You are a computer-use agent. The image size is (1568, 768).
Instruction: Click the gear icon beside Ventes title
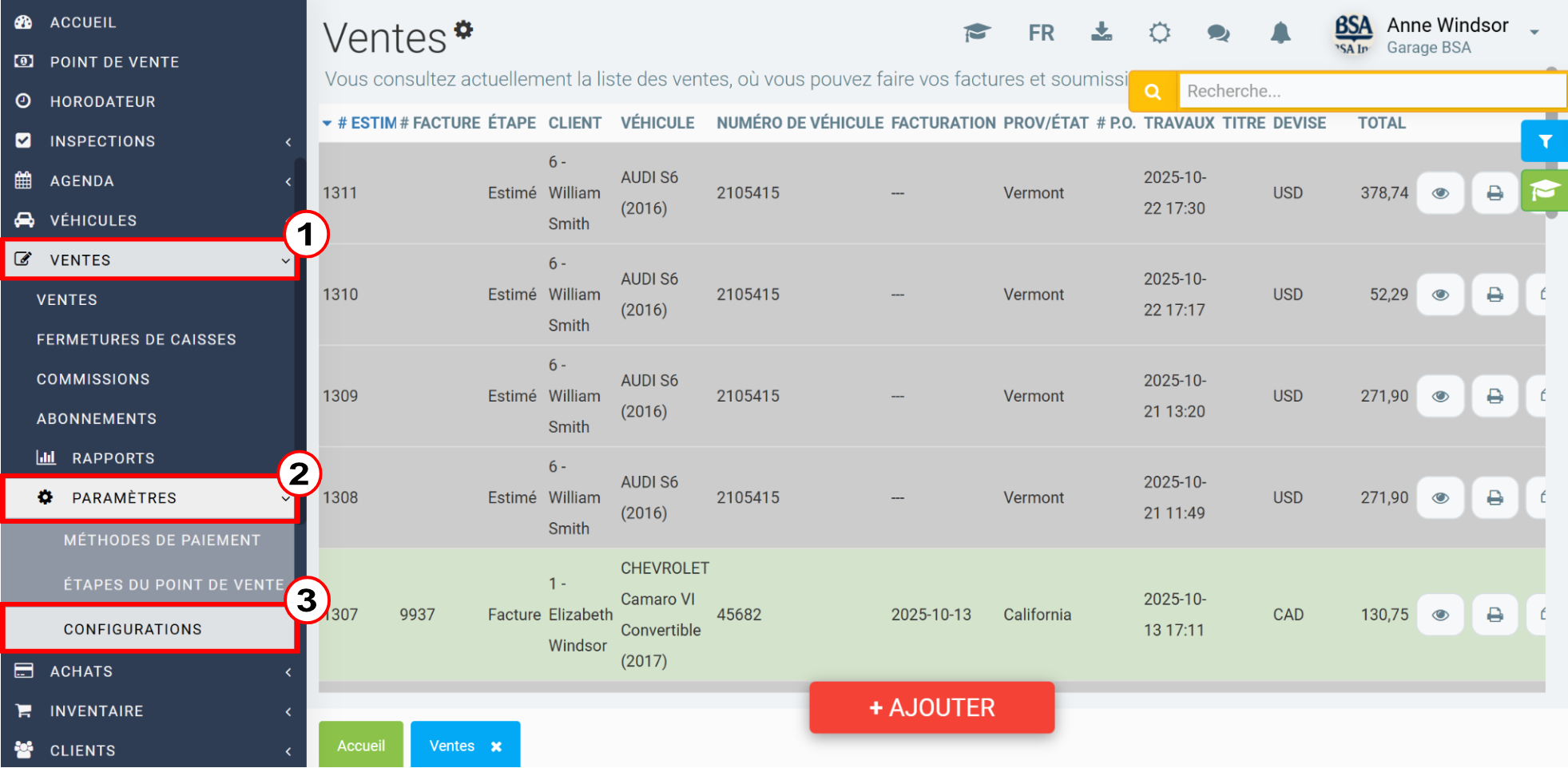[x=464, y=30]
